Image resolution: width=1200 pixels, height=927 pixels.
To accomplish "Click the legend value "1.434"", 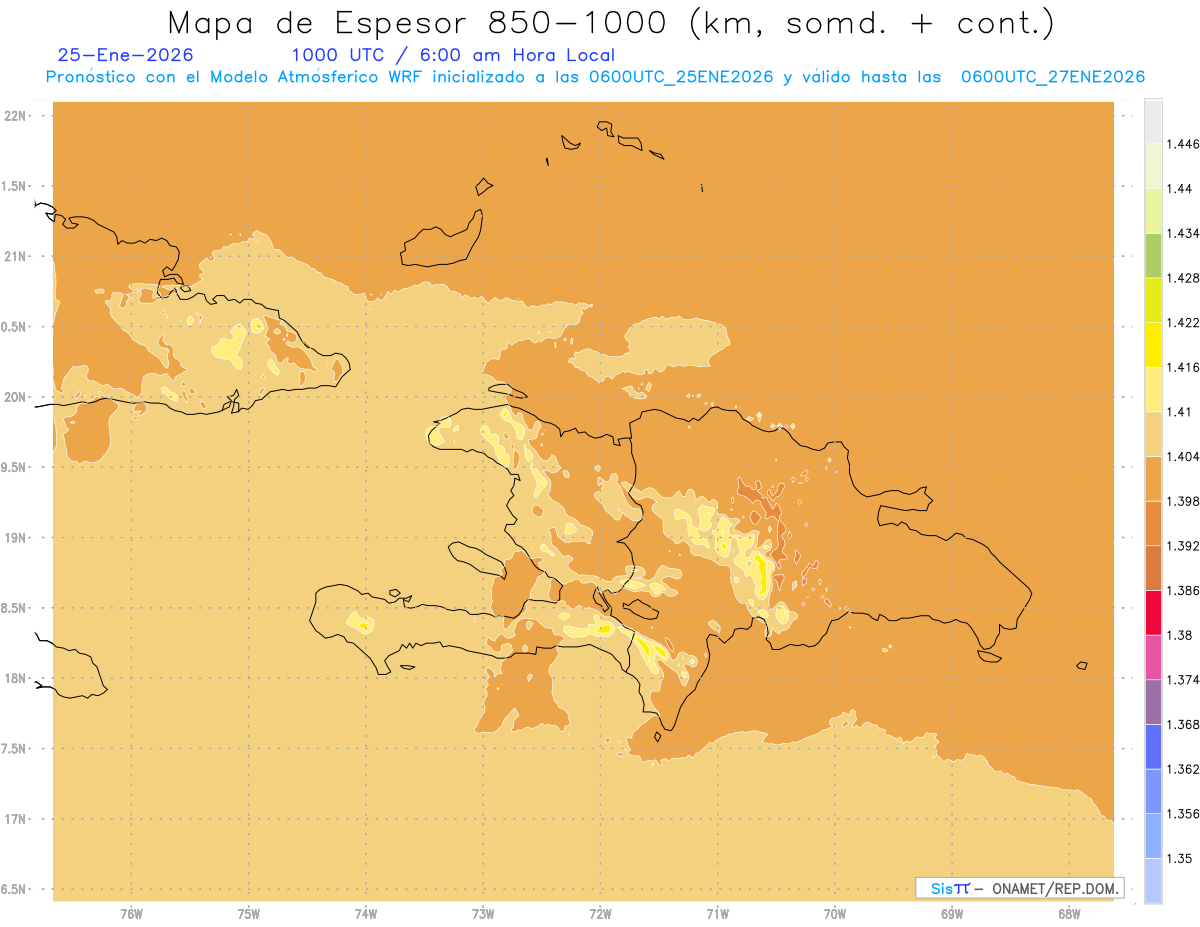I will tap(1183, 233).
